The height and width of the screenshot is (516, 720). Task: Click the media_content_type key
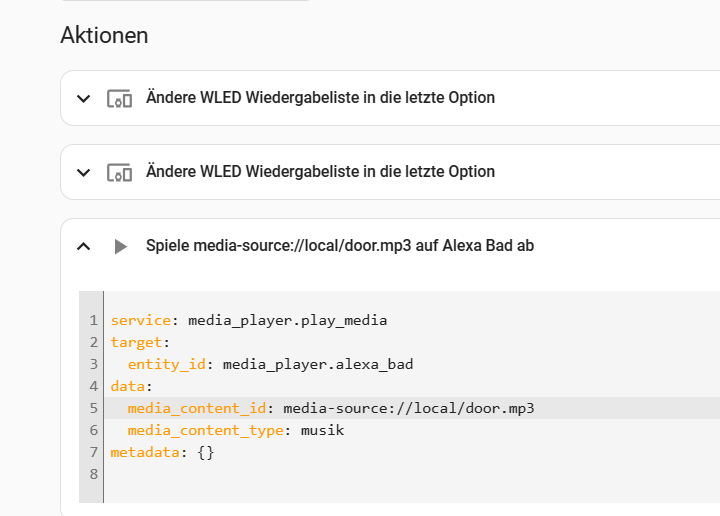205,430
